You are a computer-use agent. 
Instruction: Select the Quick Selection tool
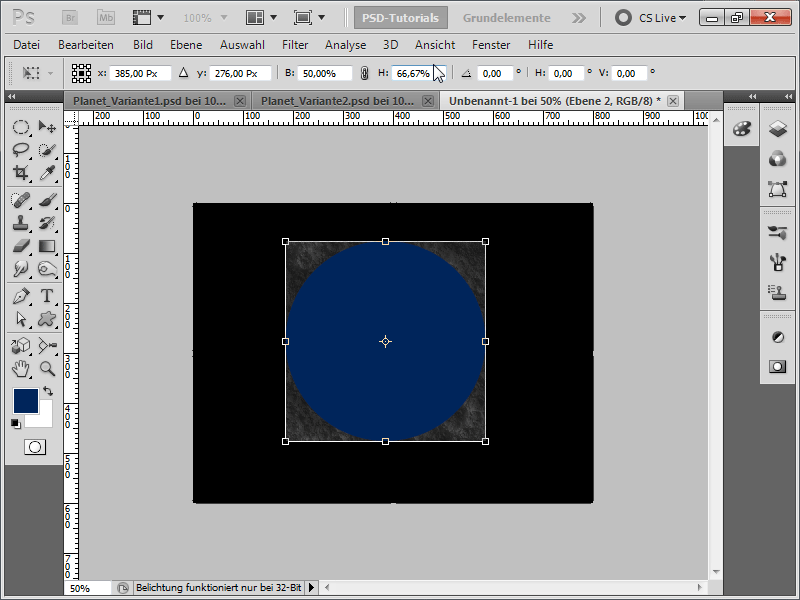[x=47, y=149]
